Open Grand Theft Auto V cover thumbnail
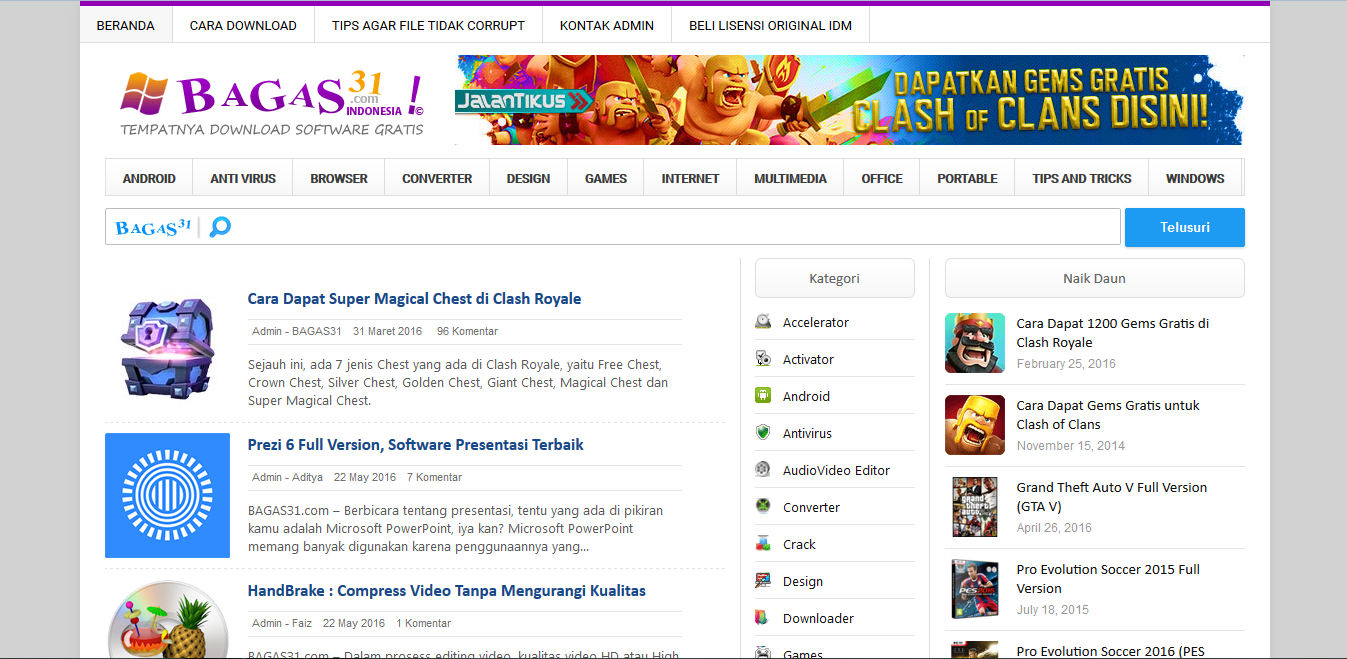Viewport: 1347px width, 659px height. pos(975,507)
